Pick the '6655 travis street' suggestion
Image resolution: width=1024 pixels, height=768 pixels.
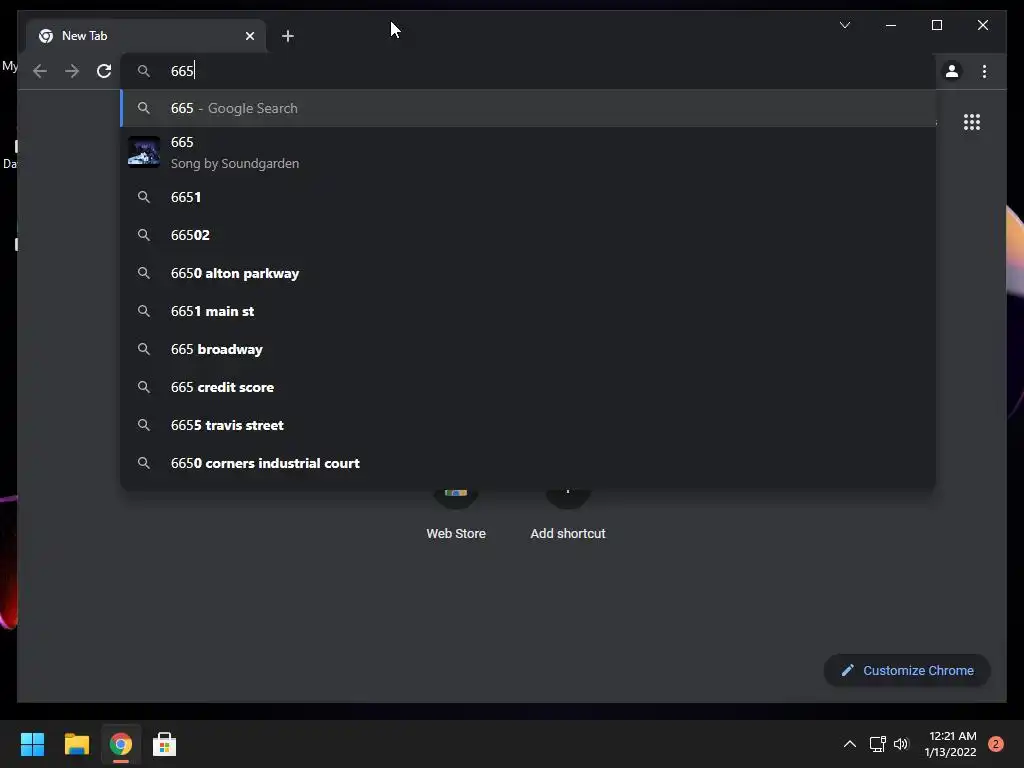[x=528, y=425]
